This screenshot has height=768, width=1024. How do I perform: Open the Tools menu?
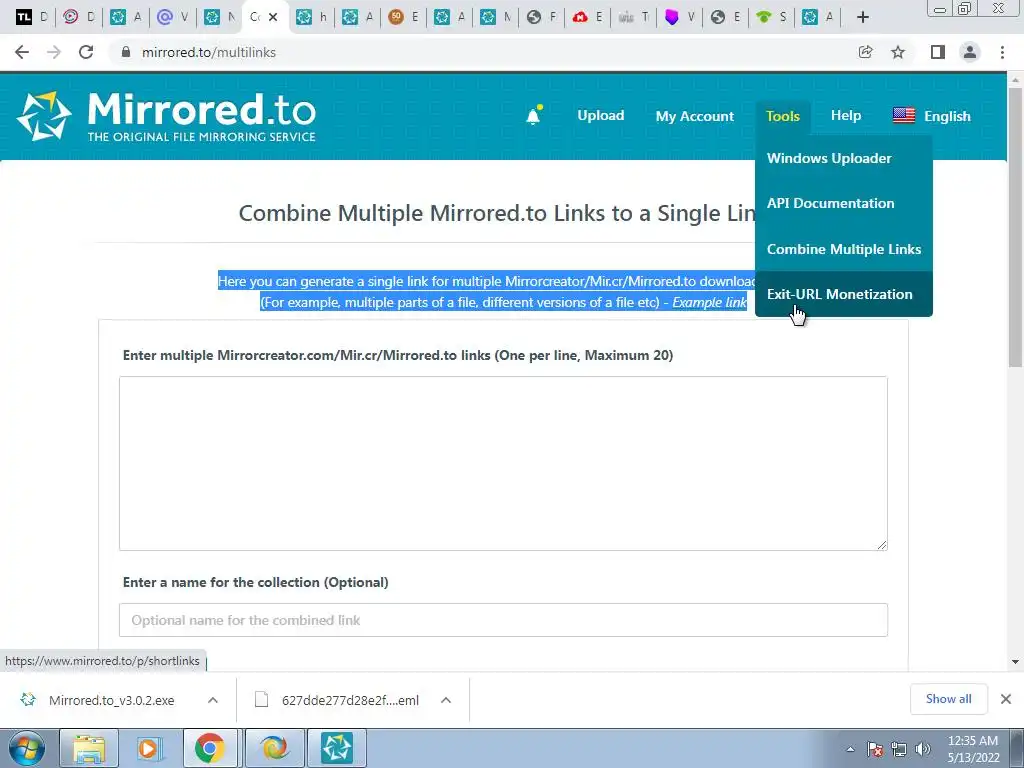click(782, 116)
